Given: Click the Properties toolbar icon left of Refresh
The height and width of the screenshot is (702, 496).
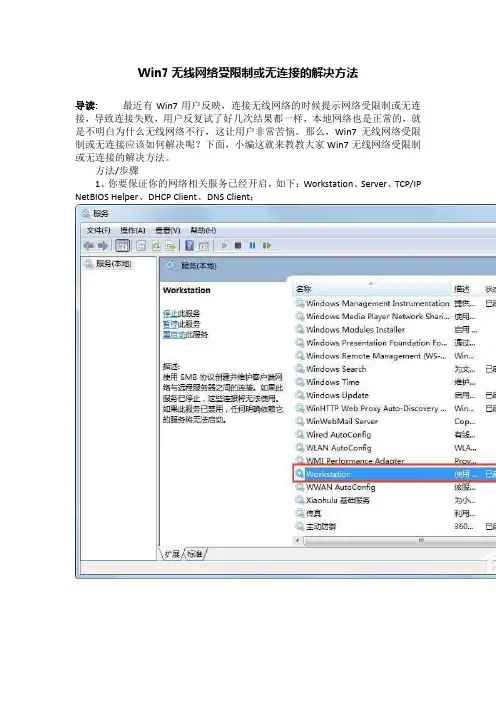Looking at the screenshot, I should tap(141, 245).
